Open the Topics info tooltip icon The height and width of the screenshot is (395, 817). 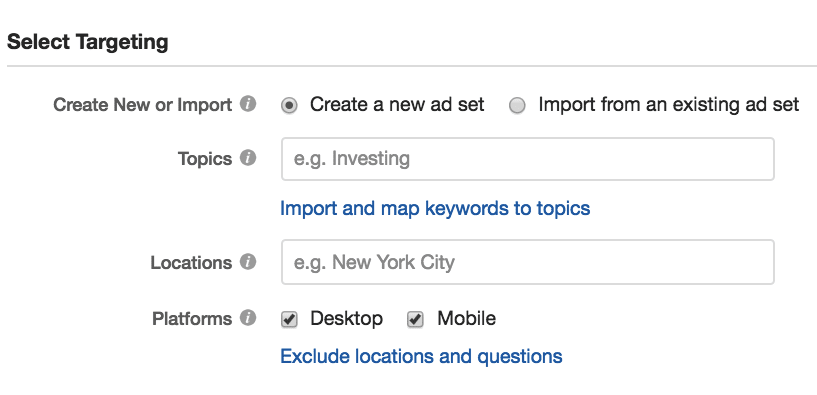point(248,158)
